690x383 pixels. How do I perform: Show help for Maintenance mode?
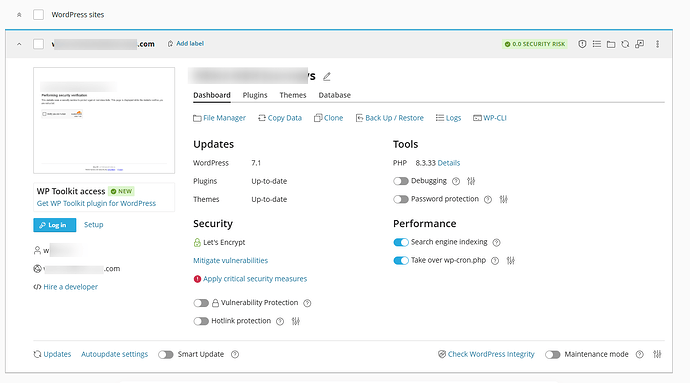point(640,354)
